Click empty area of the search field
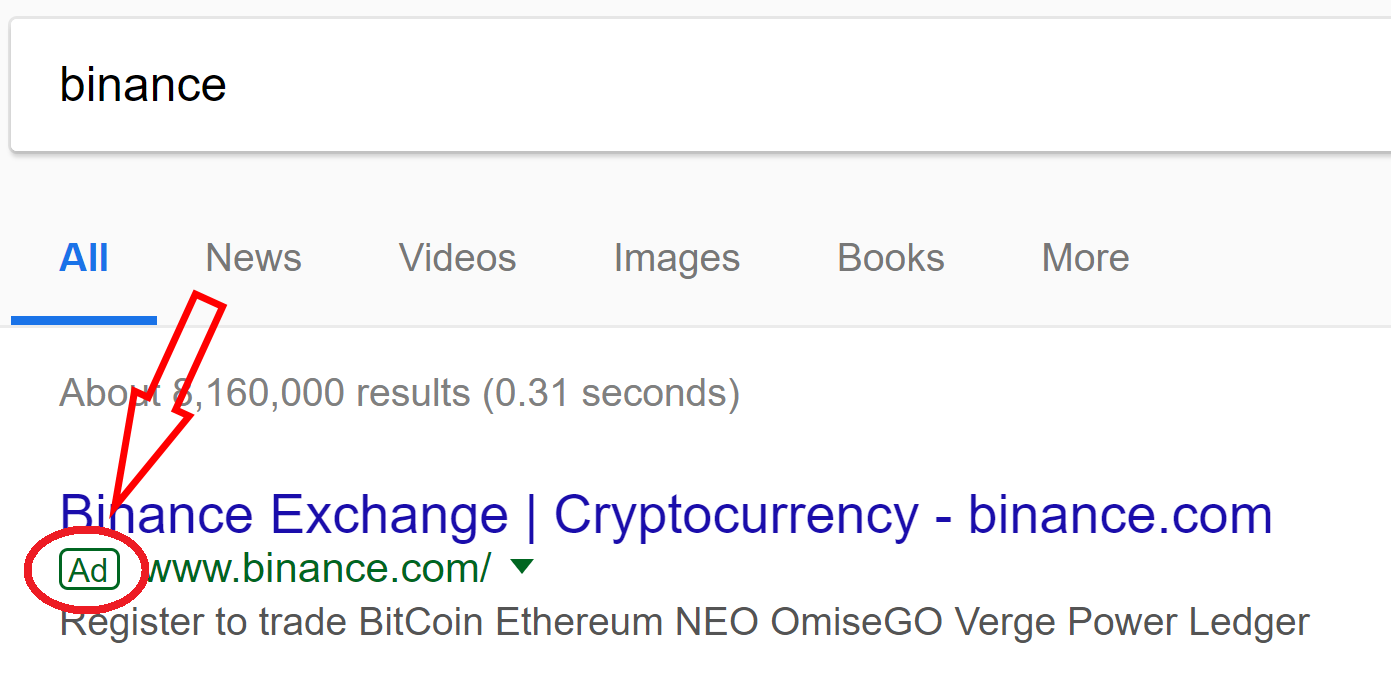 coord(800,85)
